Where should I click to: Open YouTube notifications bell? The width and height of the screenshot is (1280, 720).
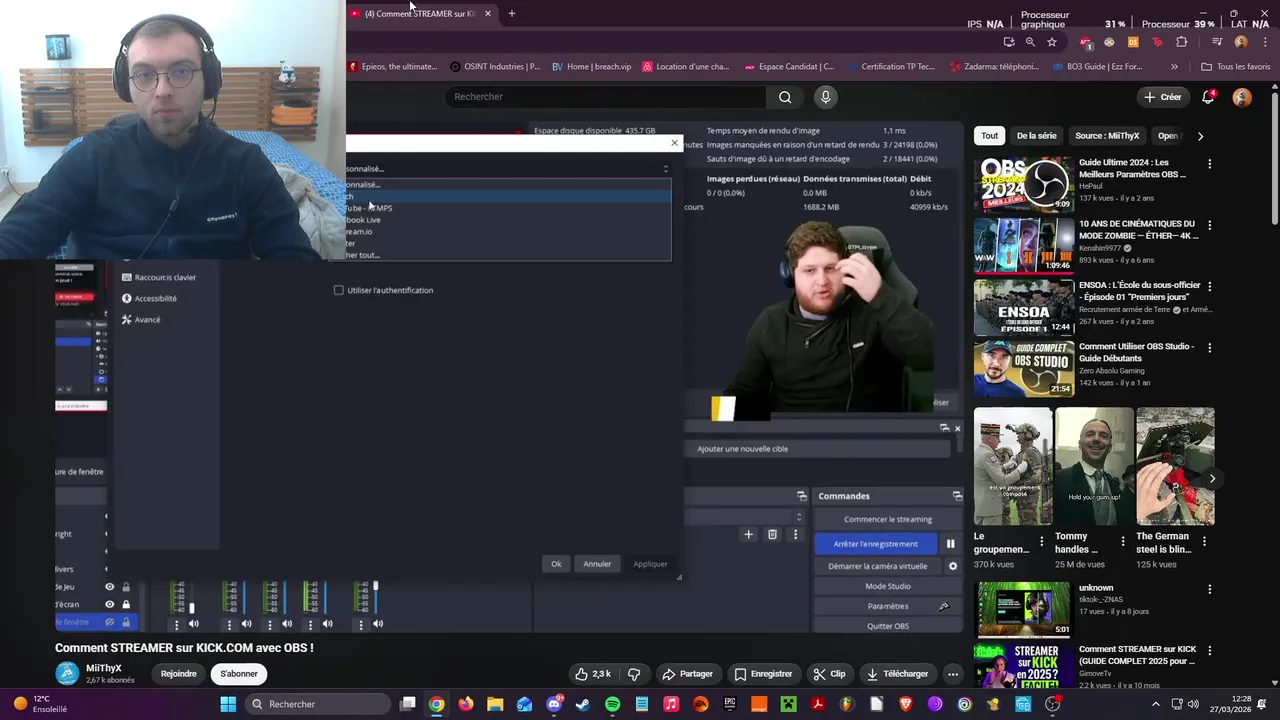tap(1208, 97)
